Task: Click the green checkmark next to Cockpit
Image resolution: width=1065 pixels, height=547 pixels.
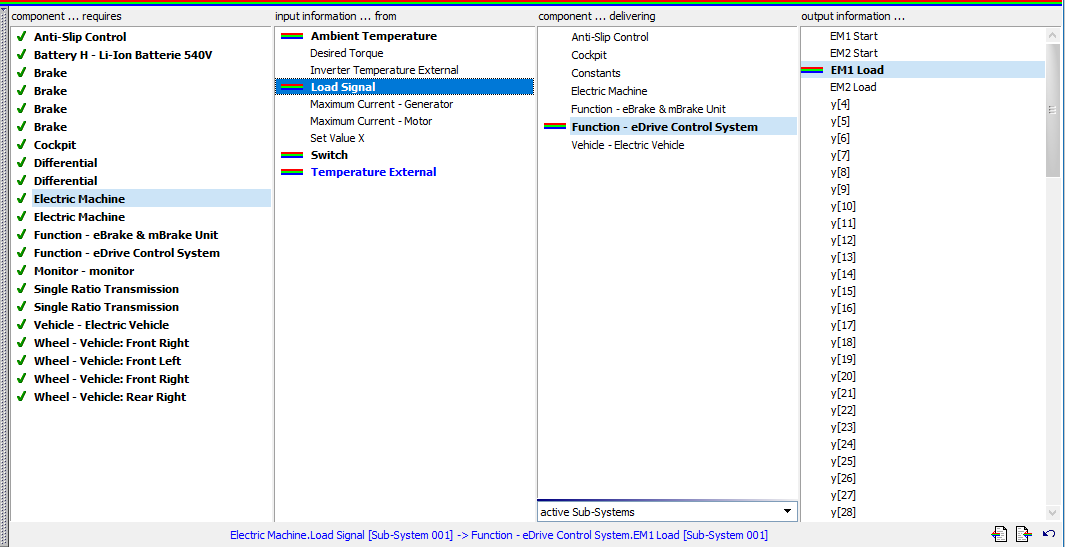Action: click(21, 145)
